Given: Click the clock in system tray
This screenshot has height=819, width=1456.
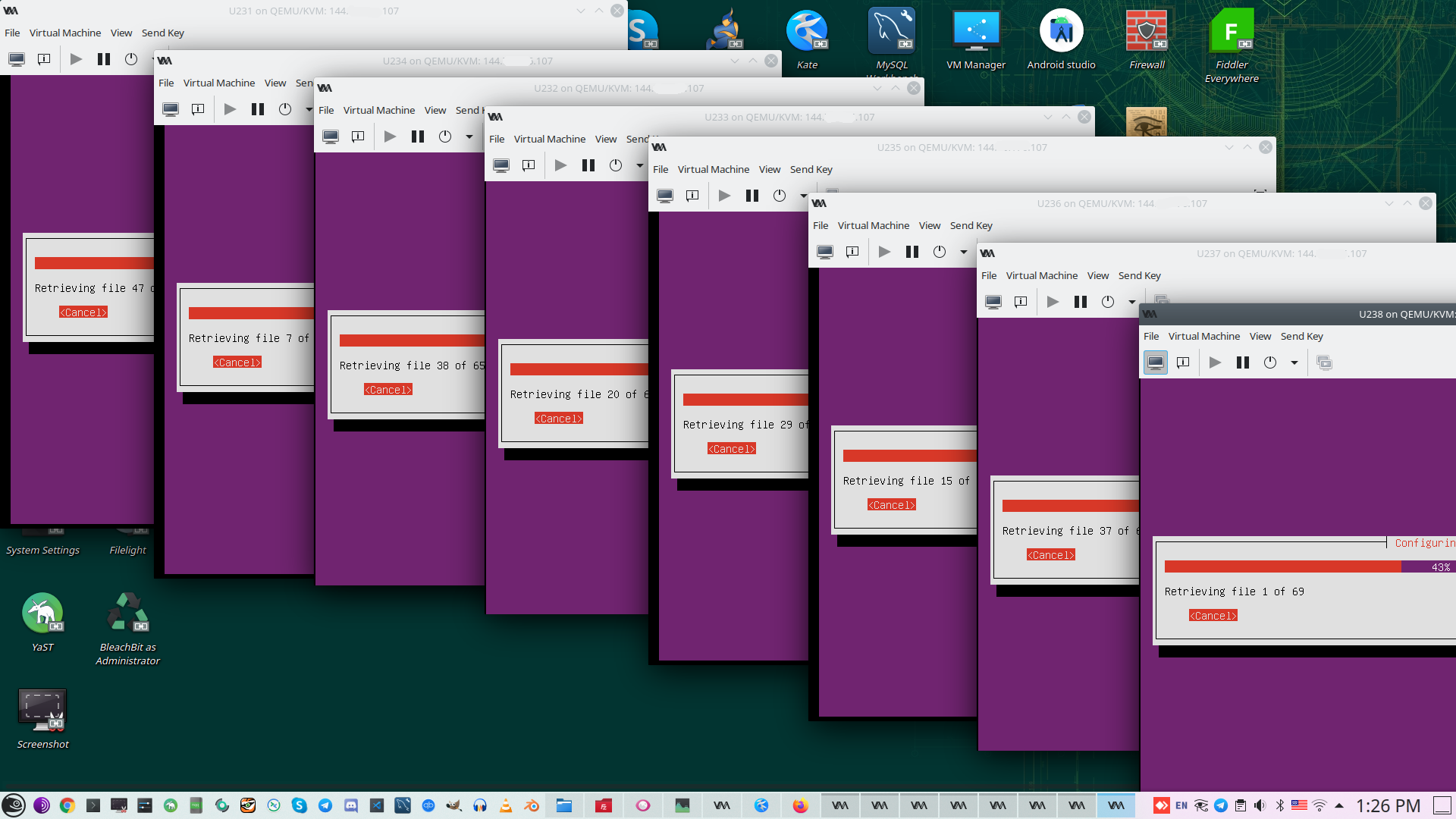Looking at the screenshot, I should point(1388,805).
